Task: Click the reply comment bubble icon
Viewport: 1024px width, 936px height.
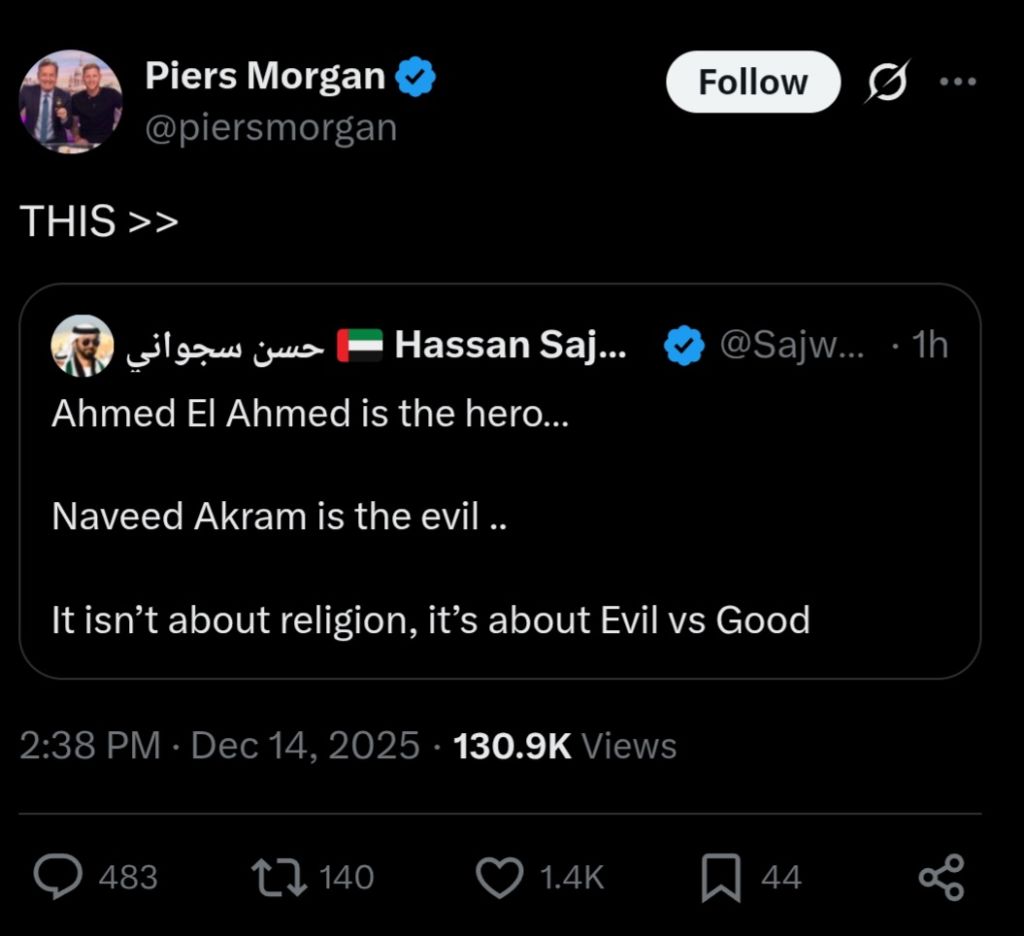Action: pos(58,877)
